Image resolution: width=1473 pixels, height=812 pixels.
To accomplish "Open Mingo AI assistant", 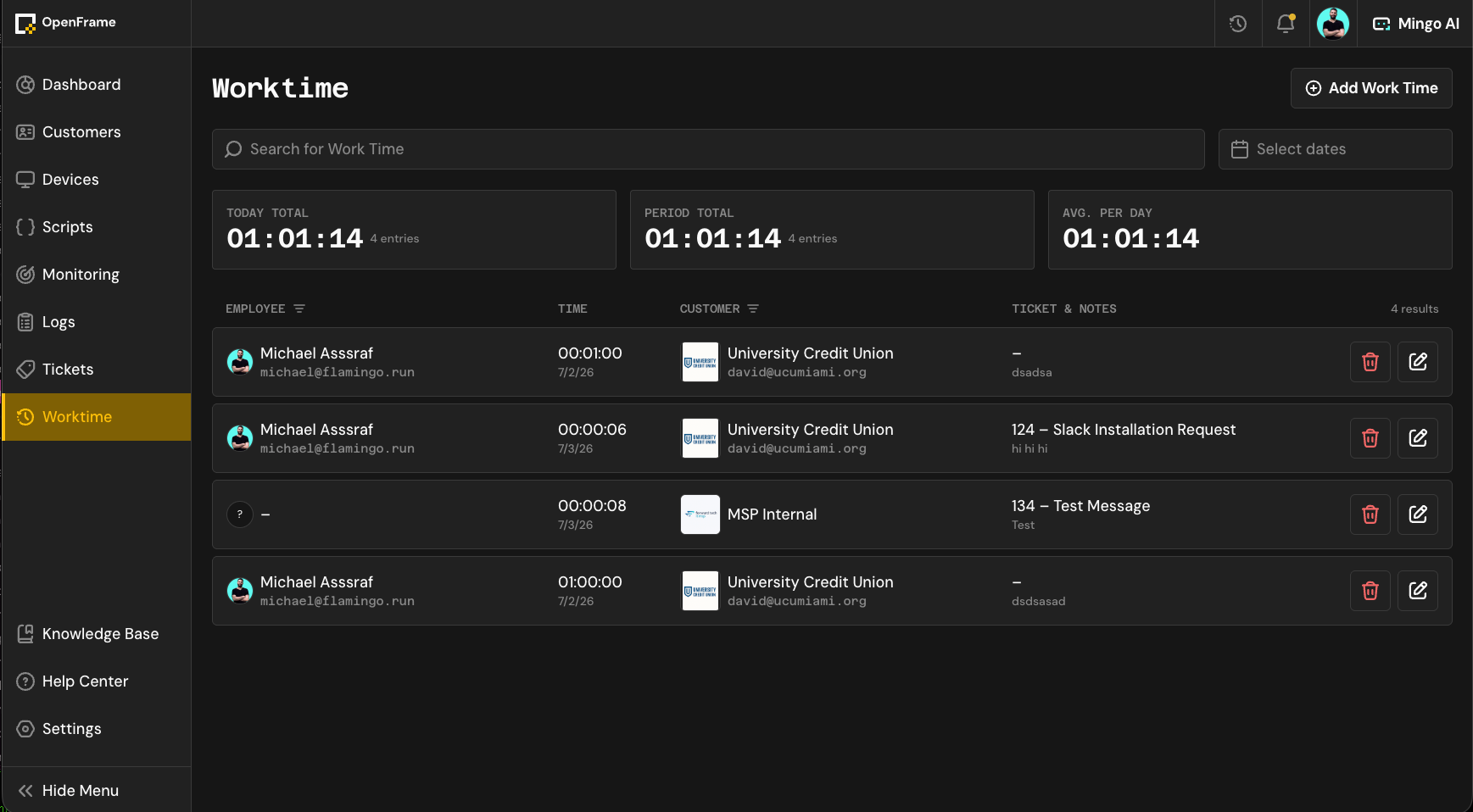I will coord(1415,24).
